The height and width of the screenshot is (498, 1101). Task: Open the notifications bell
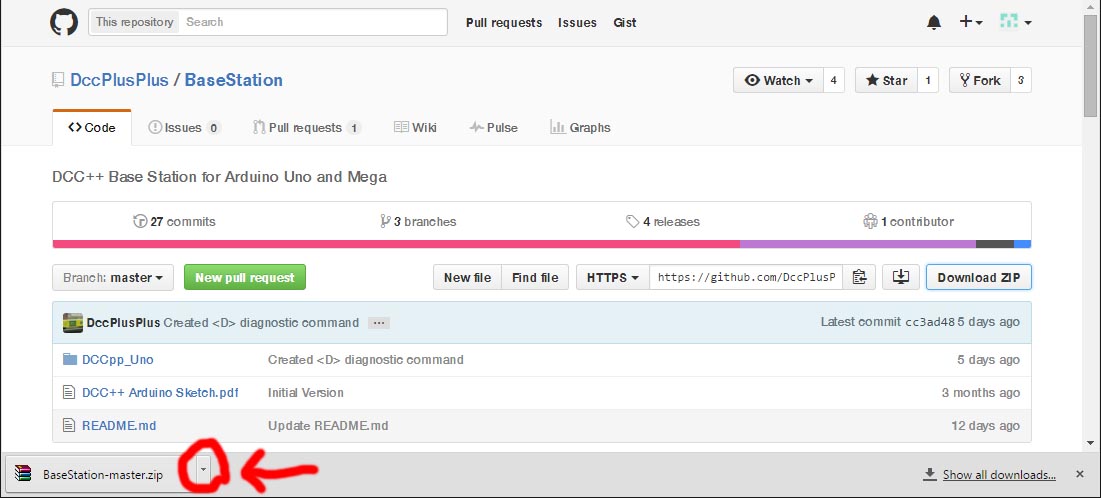933,22
